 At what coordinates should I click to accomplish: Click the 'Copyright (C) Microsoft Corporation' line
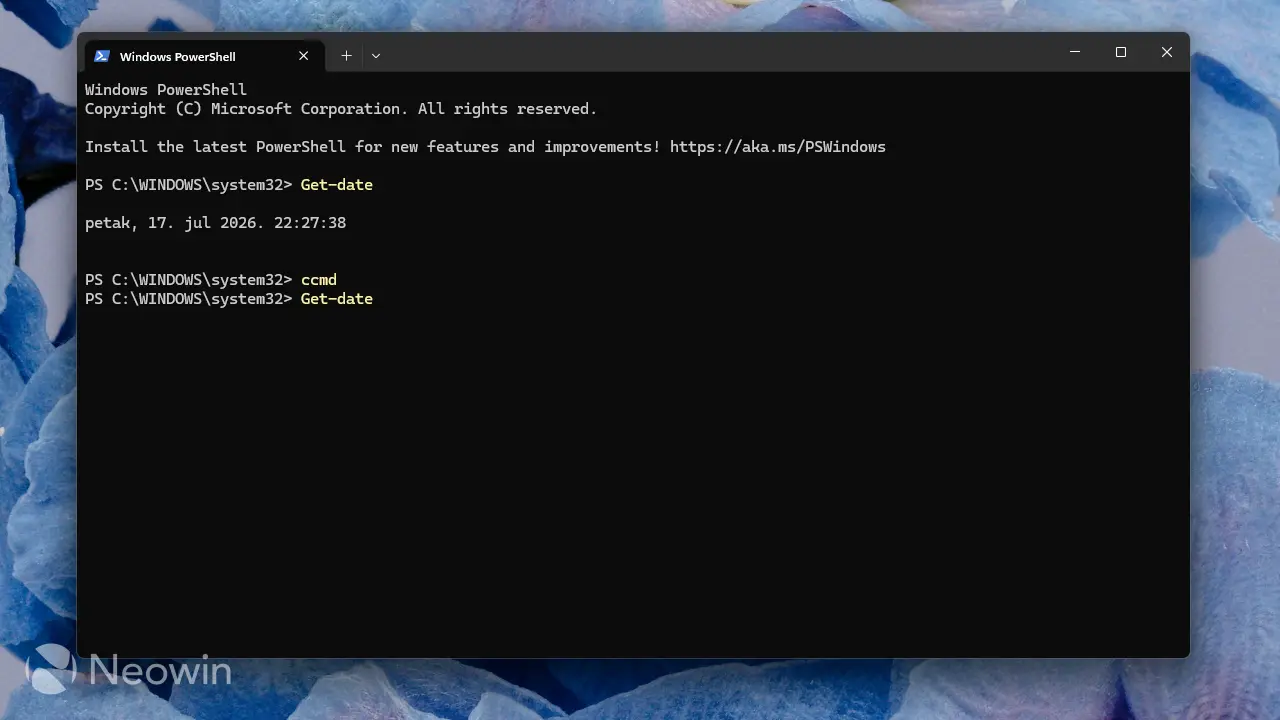click(341, 109)
